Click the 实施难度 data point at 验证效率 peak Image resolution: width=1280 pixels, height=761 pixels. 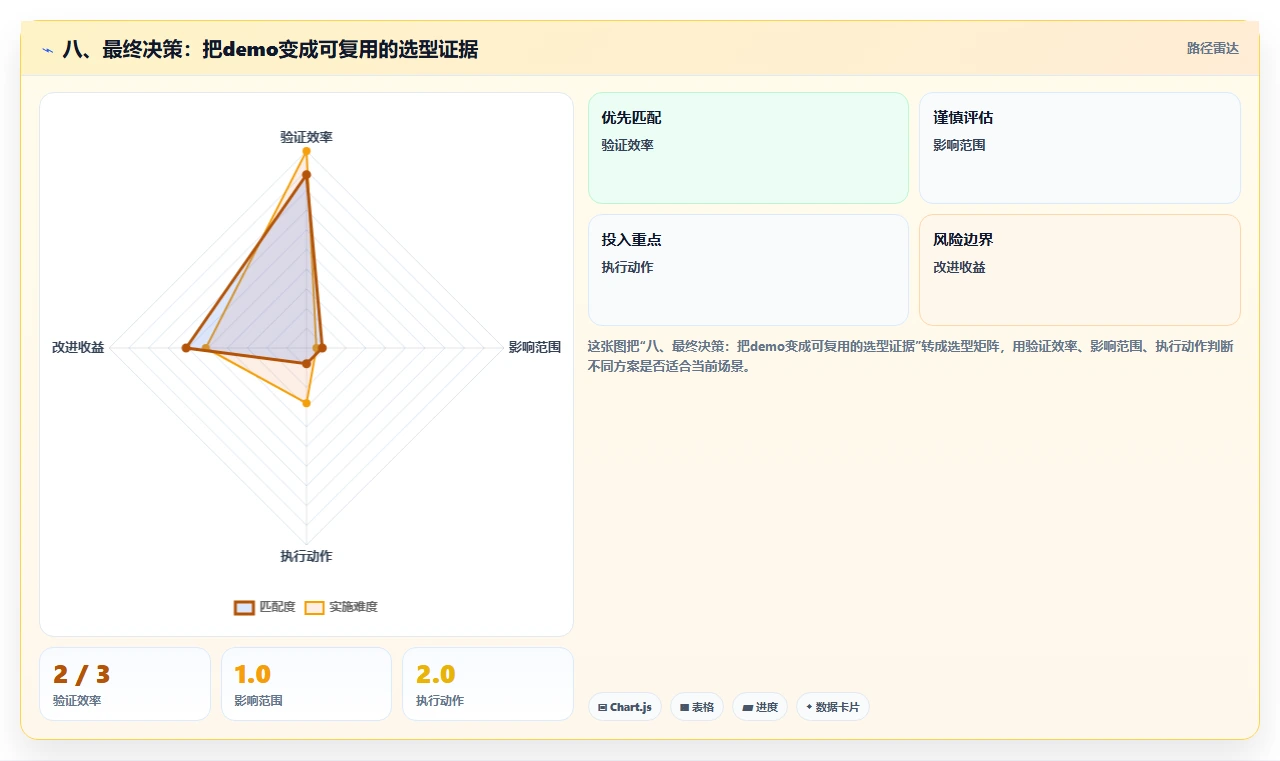click(x=306, y=151)
